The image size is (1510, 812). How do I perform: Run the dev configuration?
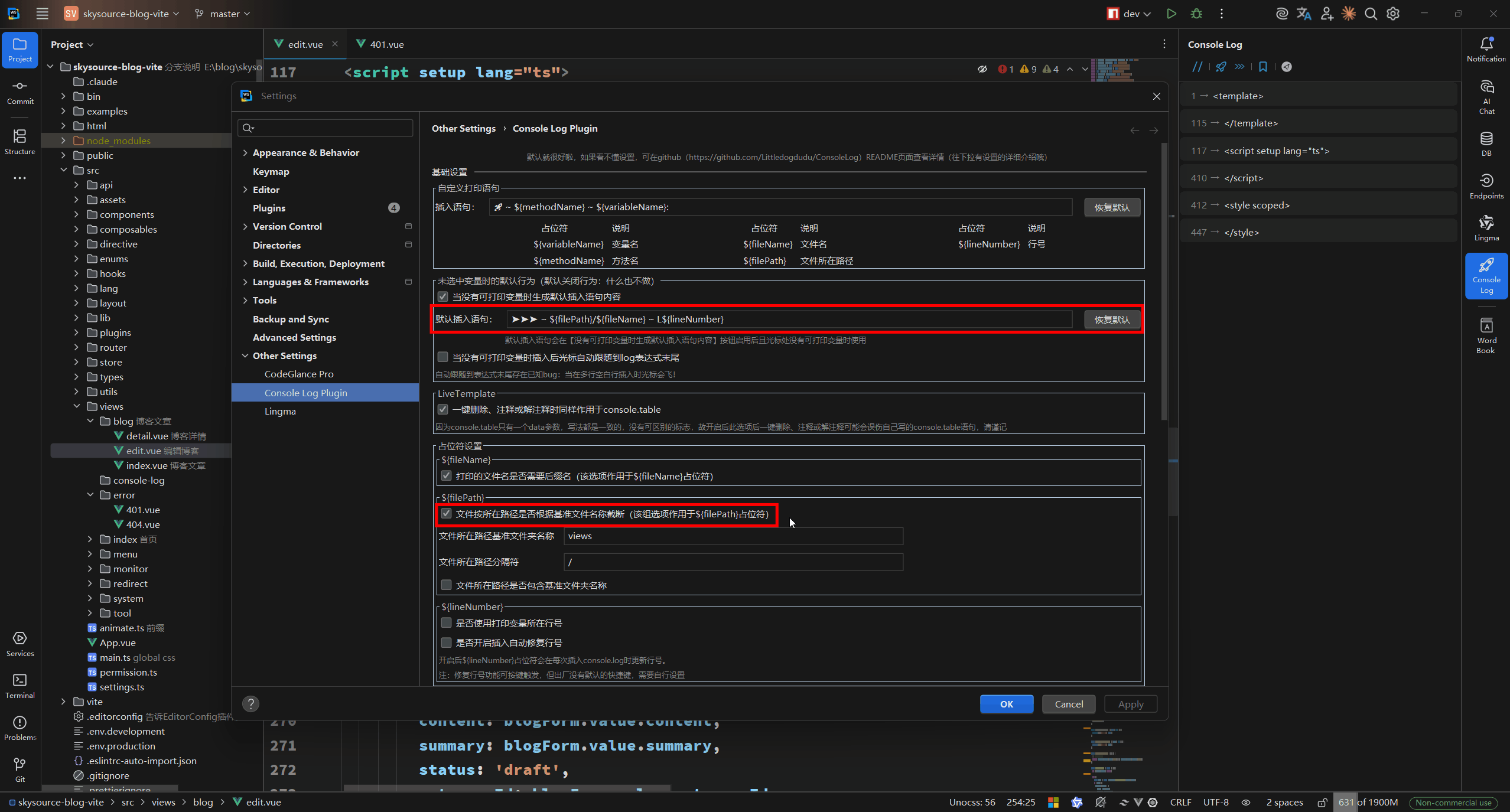[1171, 14]
